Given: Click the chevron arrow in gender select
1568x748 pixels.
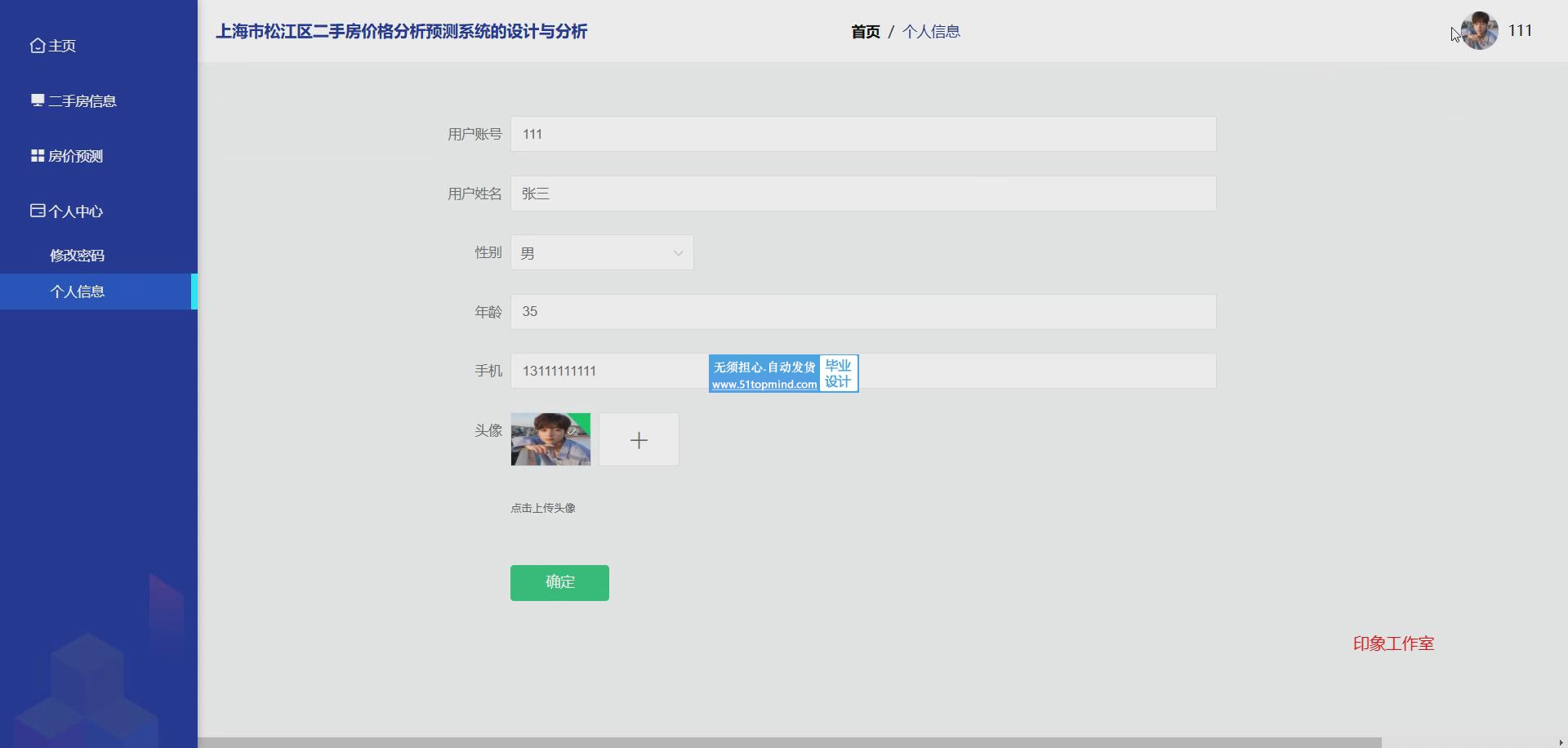Looking at the screenshot, I should click(678, 253).
